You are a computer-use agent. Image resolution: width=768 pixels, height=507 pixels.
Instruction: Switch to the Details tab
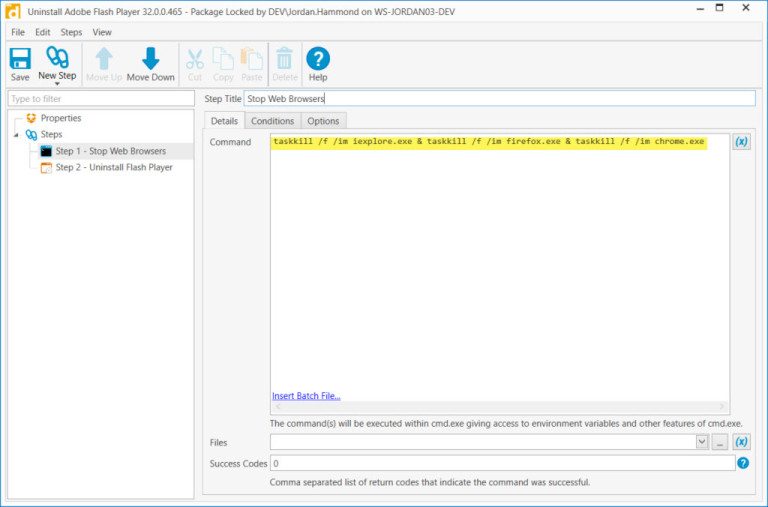[x=224, y=121]
